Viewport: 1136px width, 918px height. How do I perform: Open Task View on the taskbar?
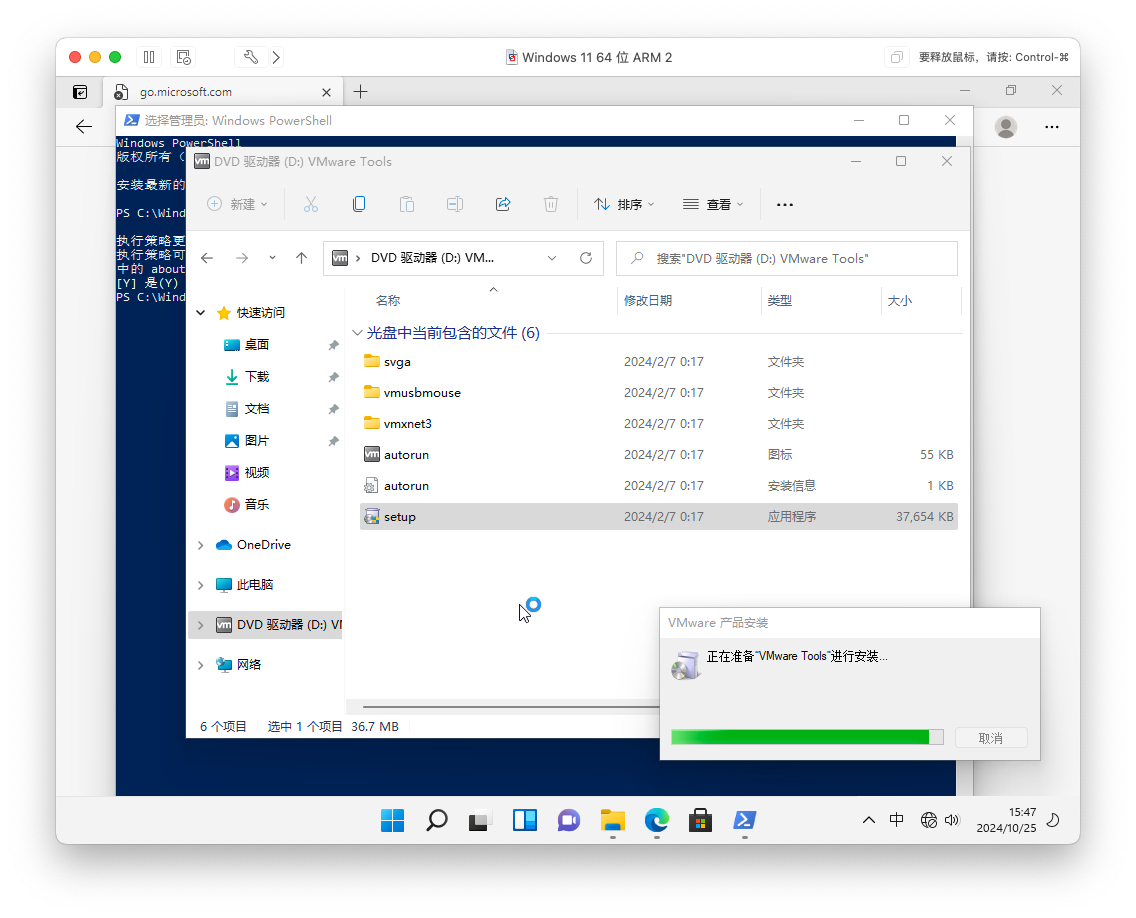coord(480,820)
